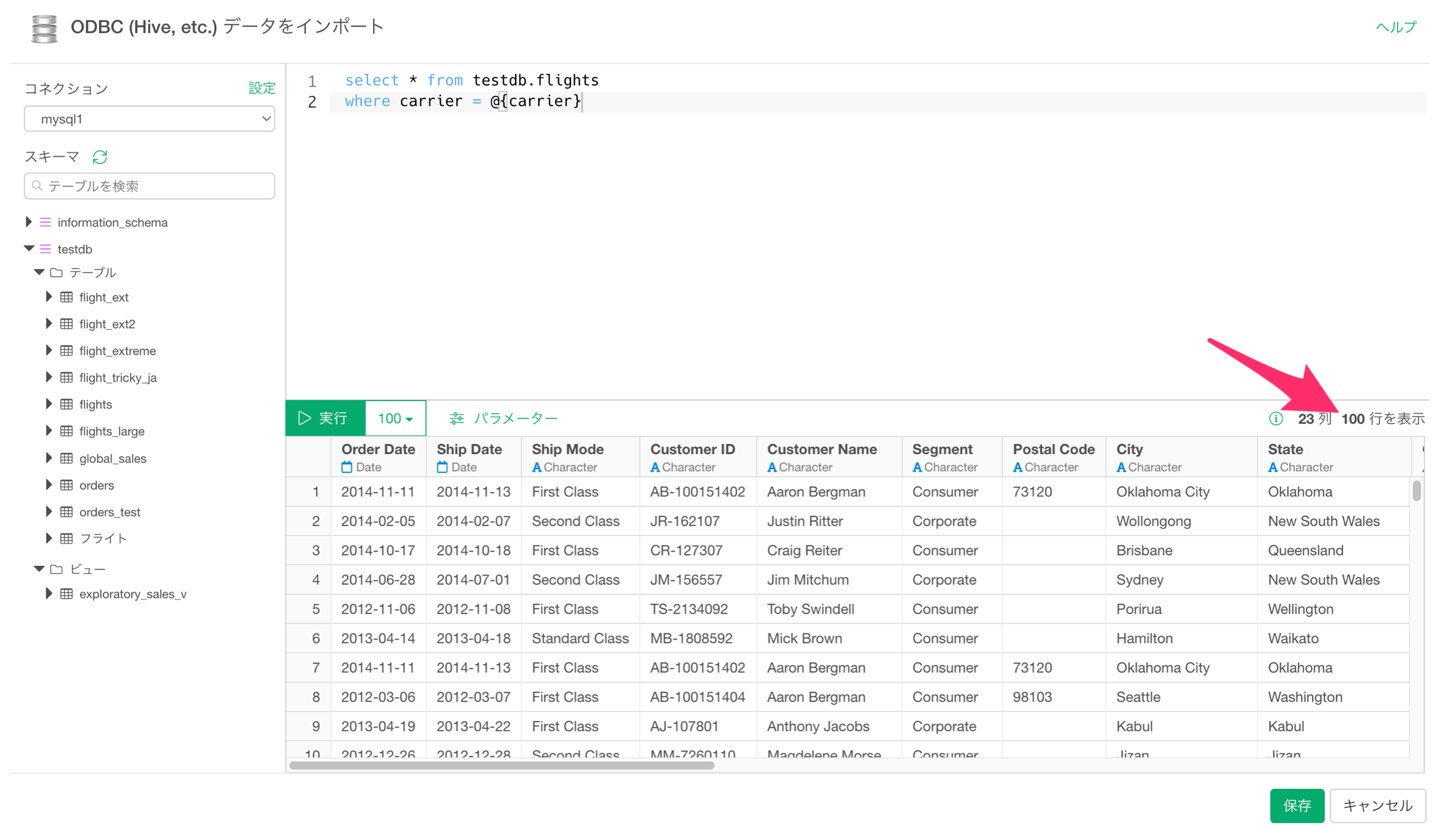Click the orders_test table icon
Image resolution: width=1445 pixels, height=840 pixels.
click(x=67, y=512)
